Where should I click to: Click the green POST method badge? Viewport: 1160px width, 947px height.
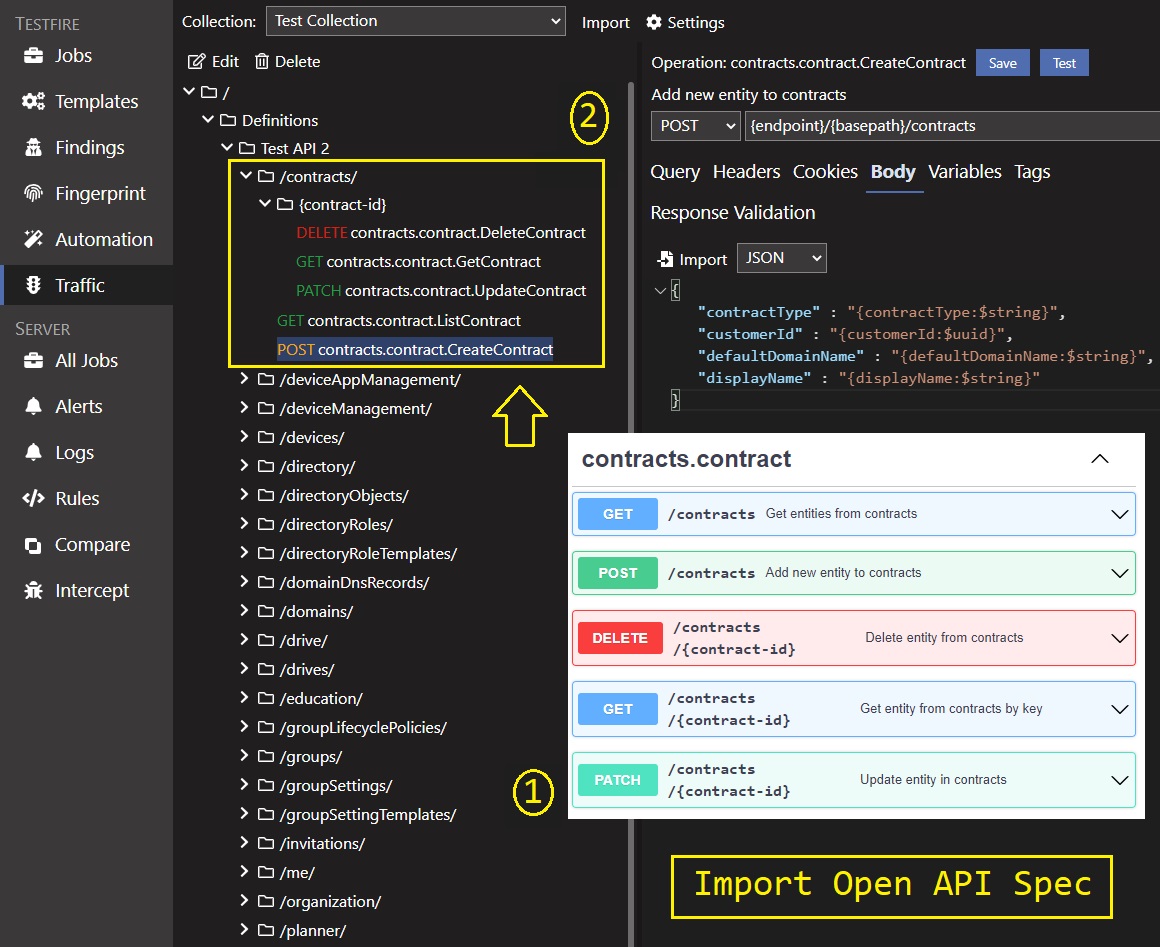[x=618, y=573]
